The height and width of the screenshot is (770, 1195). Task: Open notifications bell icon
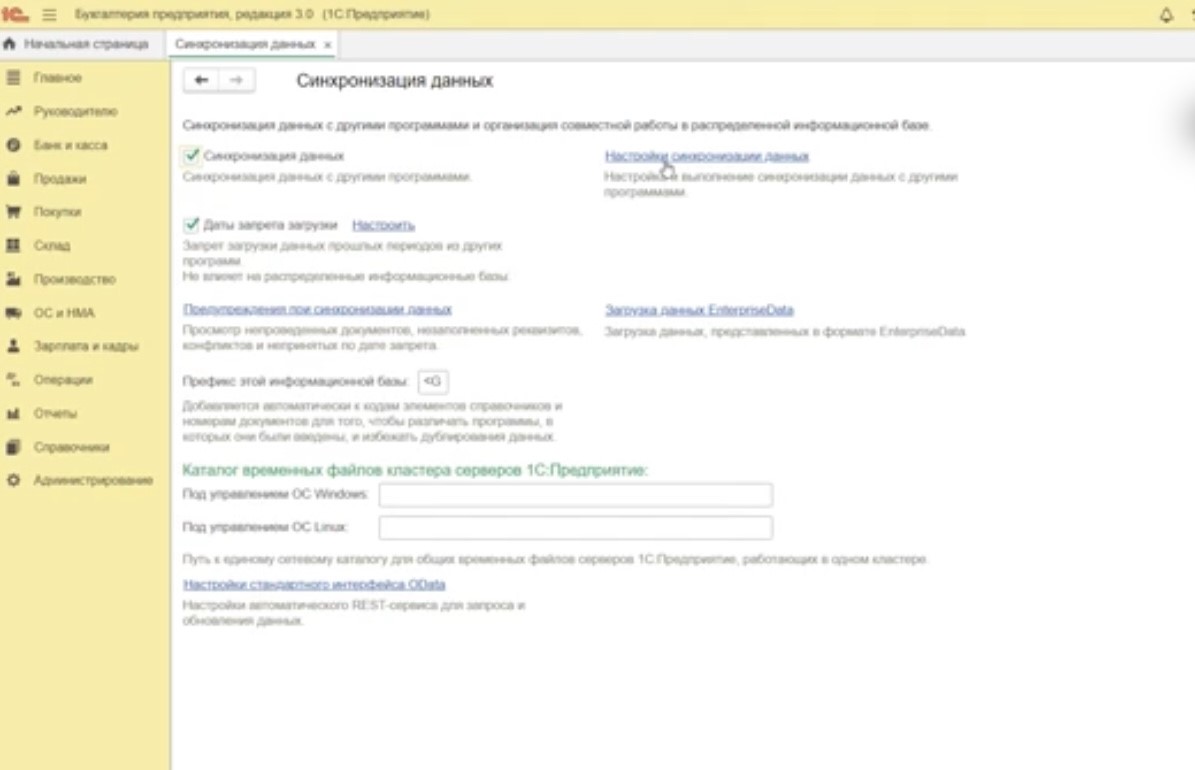pyautogui.click(x=1166, y=15)
